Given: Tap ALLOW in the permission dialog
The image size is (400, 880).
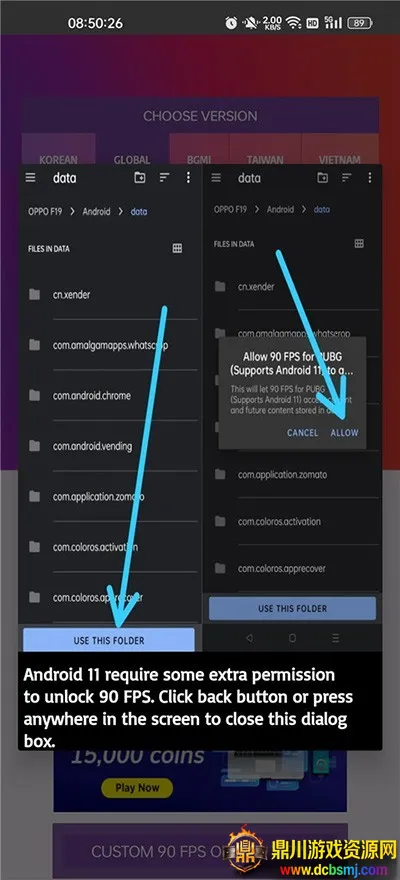Looking at the screenshot, I should coord(344,433).
